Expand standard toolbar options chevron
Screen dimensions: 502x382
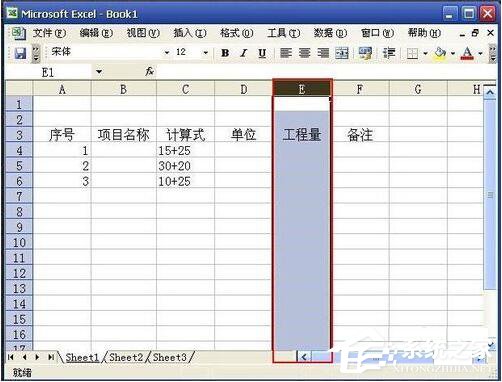point(36,53)
